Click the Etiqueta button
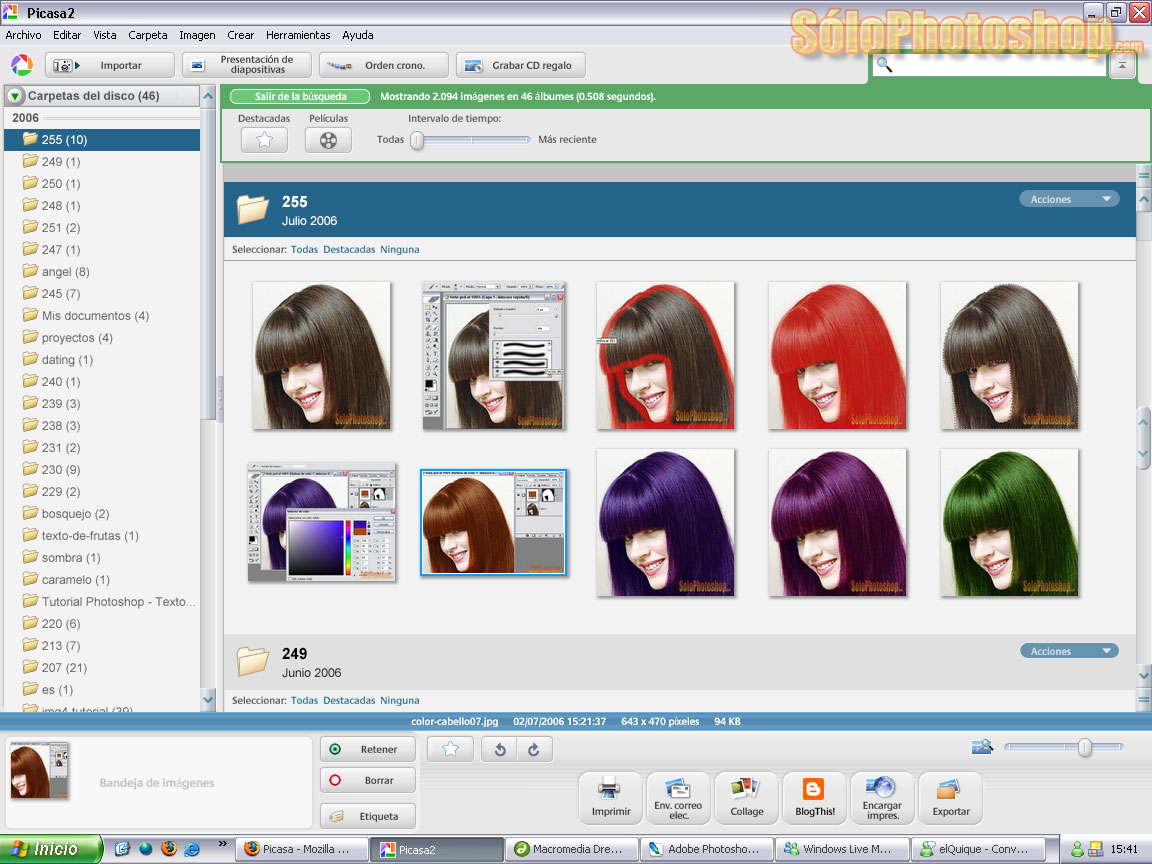Image resolution: width=1152 pixels, height=864 pixels. point(368,816)
